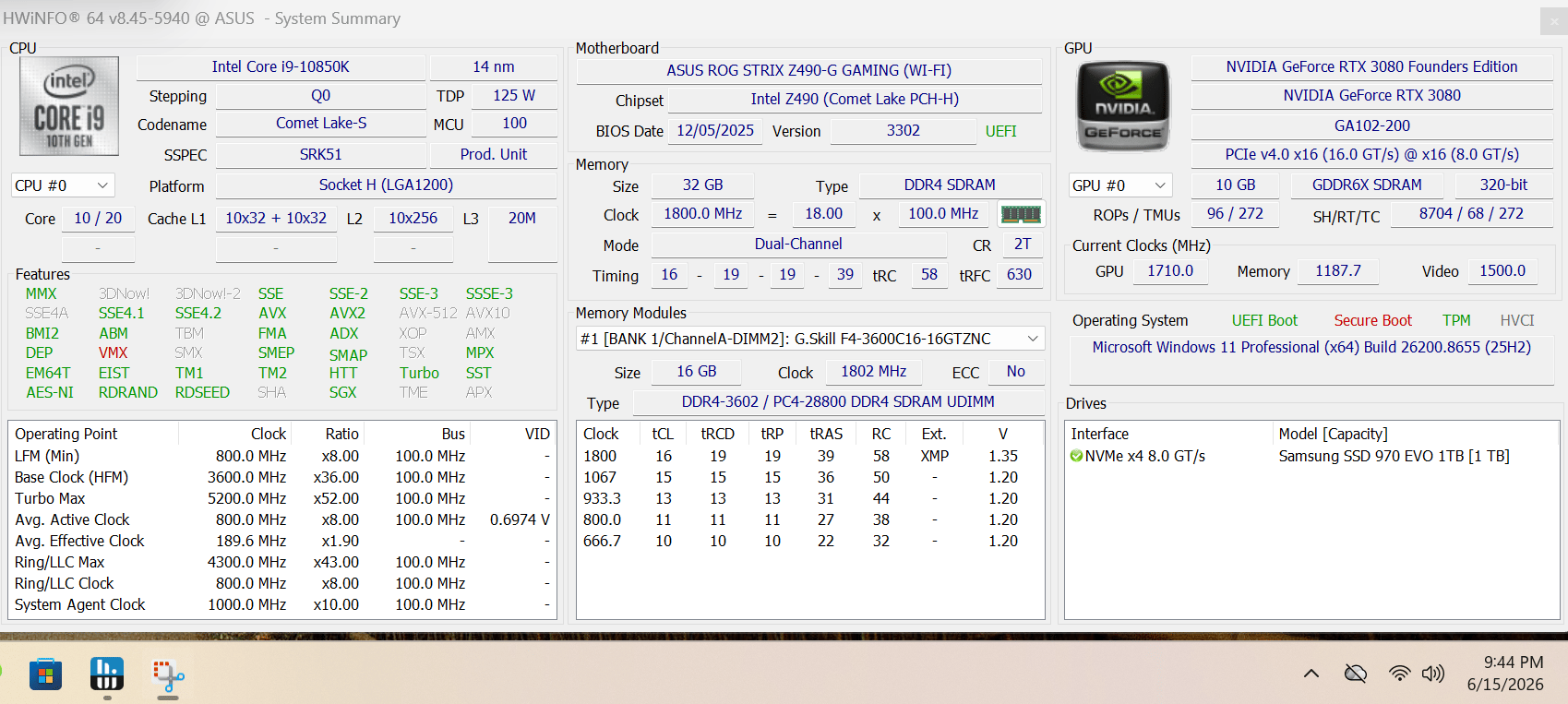Click the NVIDIA GeForce RTX 3080 Founders Edition field
This screenshot has width=1568, height=704.
click(1371, 66)
